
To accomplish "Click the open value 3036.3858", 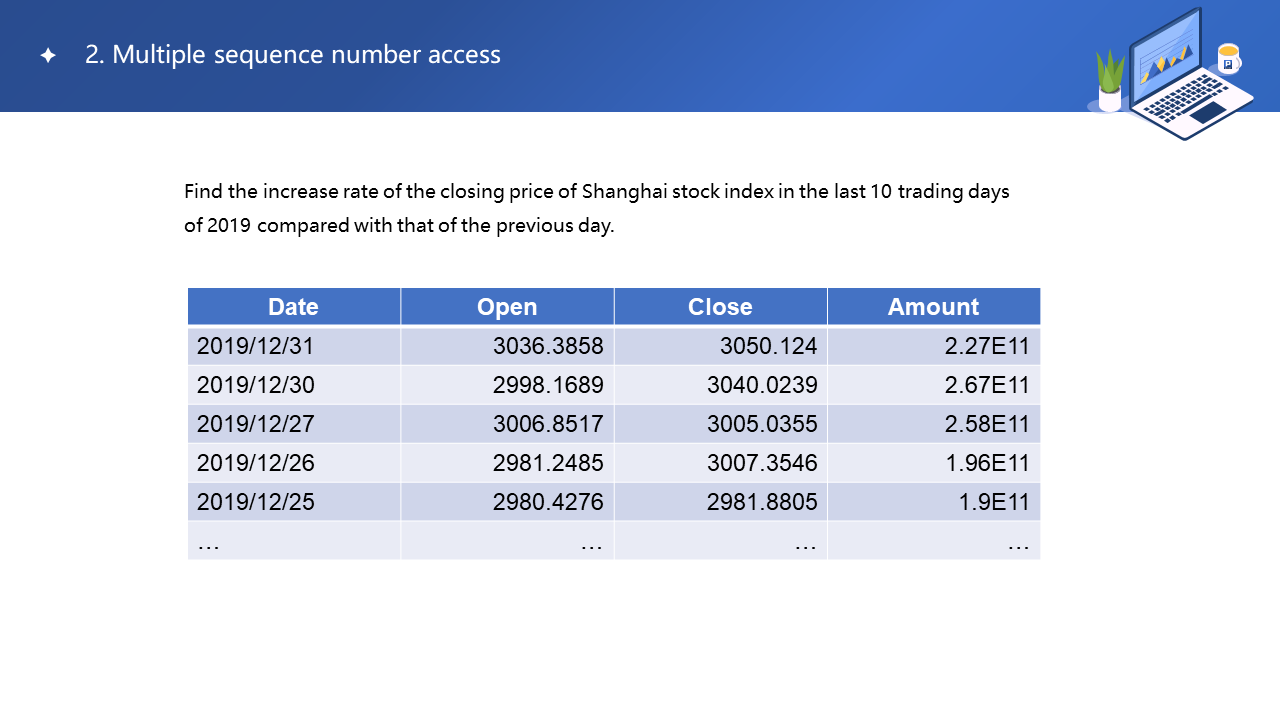I will (548, 346).
